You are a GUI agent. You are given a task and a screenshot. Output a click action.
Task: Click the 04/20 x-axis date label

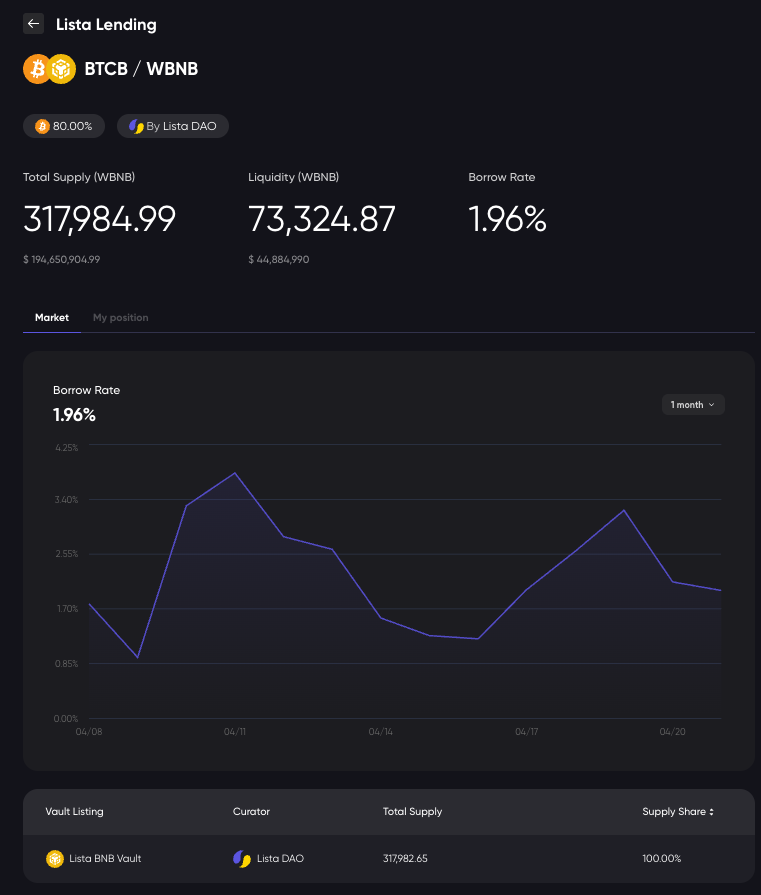(x=673, y=732)
